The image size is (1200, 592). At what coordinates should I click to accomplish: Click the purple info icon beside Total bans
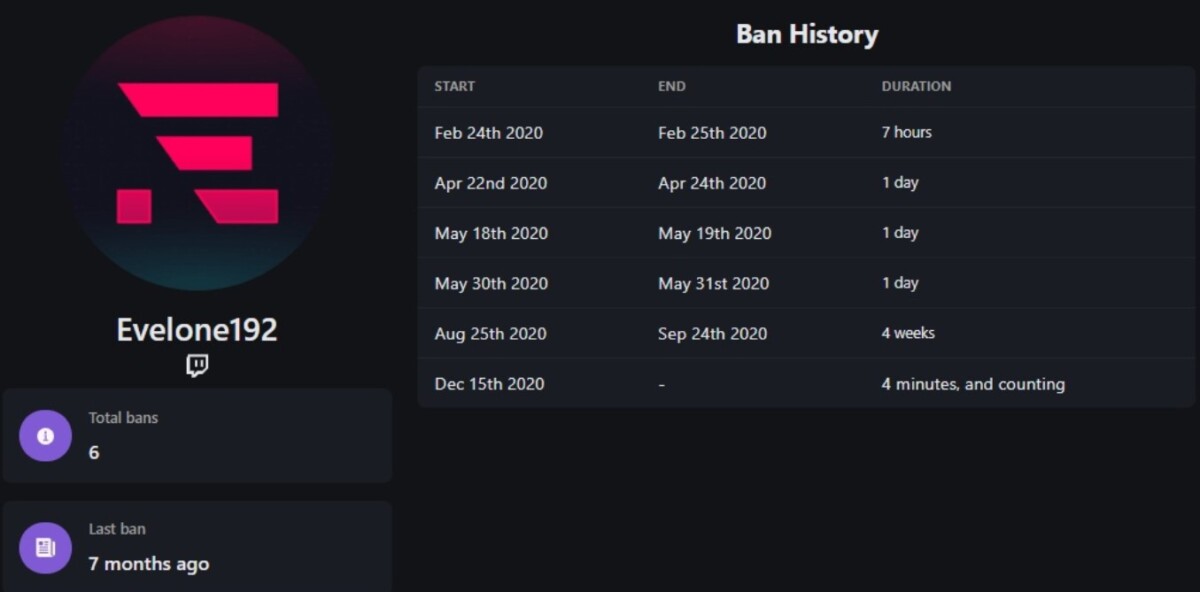pyautogui.click(x=45, y=436)
